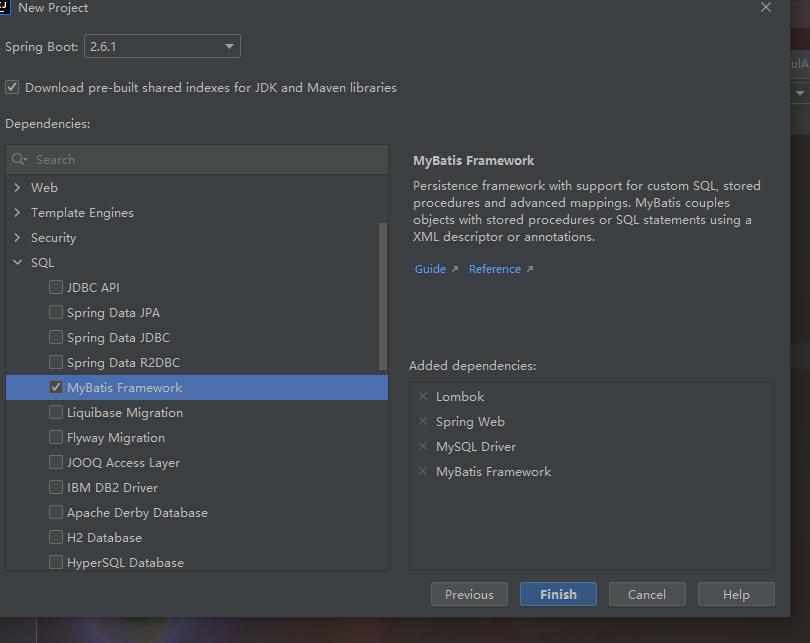Image resolution: width=810 pixels, height=643 pixels.
Task: Click Finish to create project
Action: 558,594
